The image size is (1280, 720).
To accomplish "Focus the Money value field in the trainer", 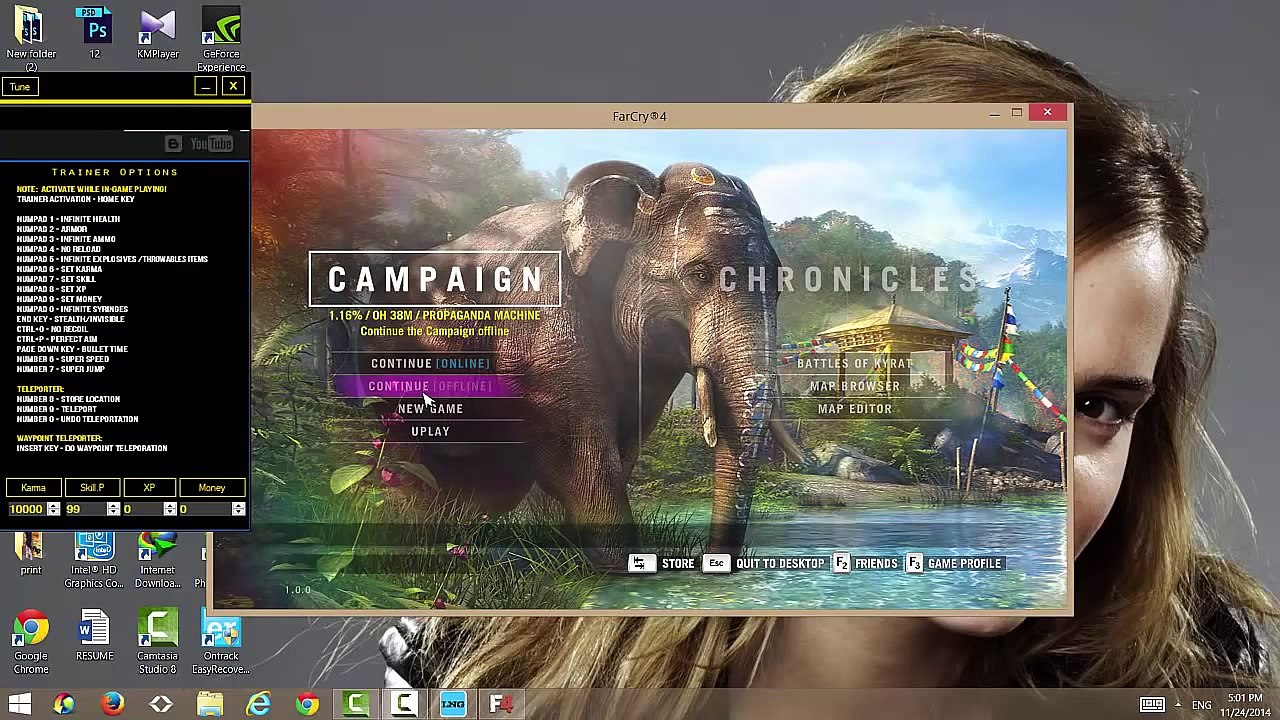I will pyautogui.click(x=204, y=509).
